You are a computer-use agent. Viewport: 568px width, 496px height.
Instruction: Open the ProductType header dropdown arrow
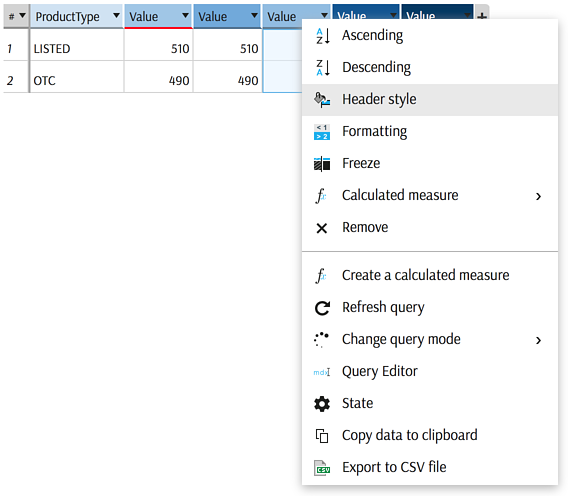(x=116, y=15)
